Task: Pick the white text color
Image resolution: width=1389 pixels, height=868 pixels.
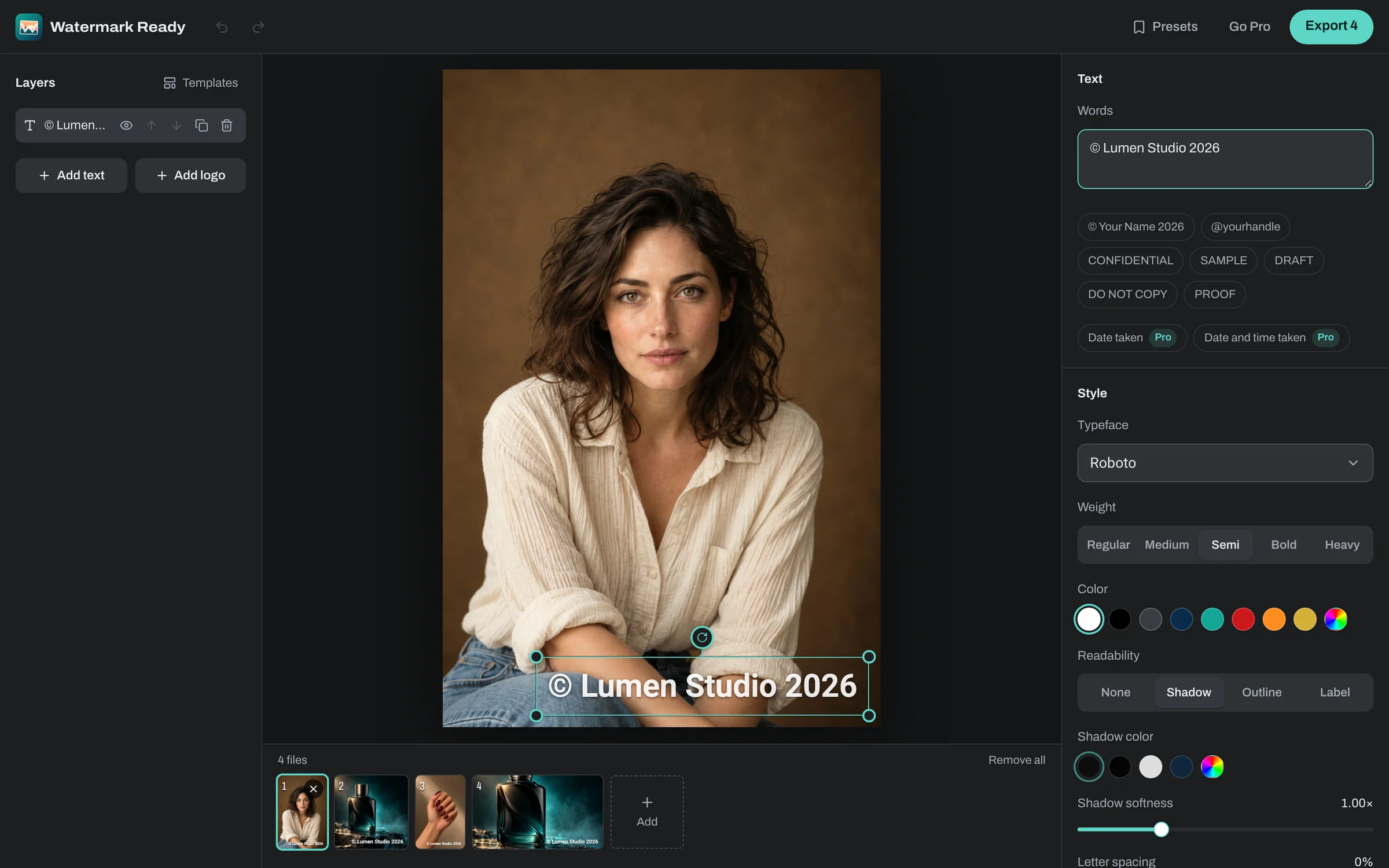Action: tap(1089, 619)
